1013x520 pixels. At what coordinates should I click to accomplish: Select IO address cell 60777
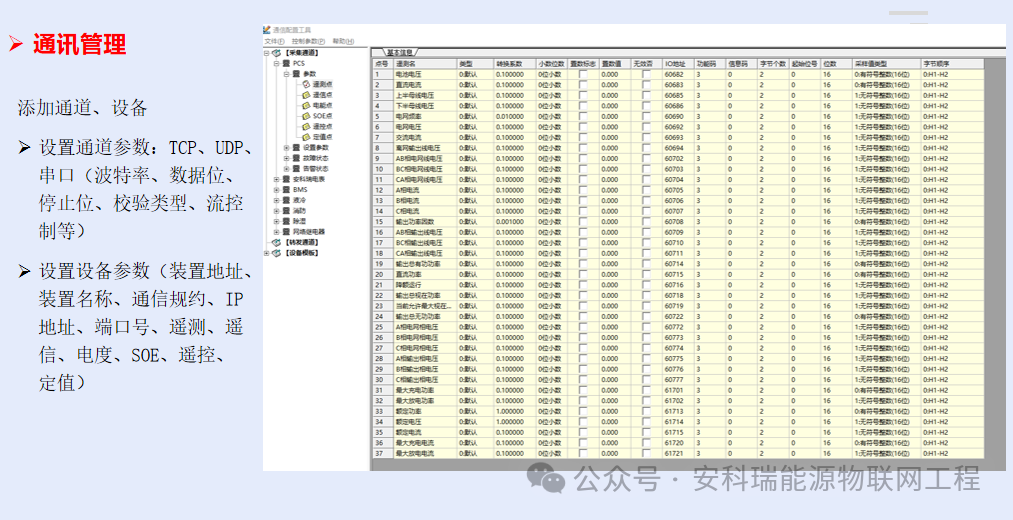(678, 379)
